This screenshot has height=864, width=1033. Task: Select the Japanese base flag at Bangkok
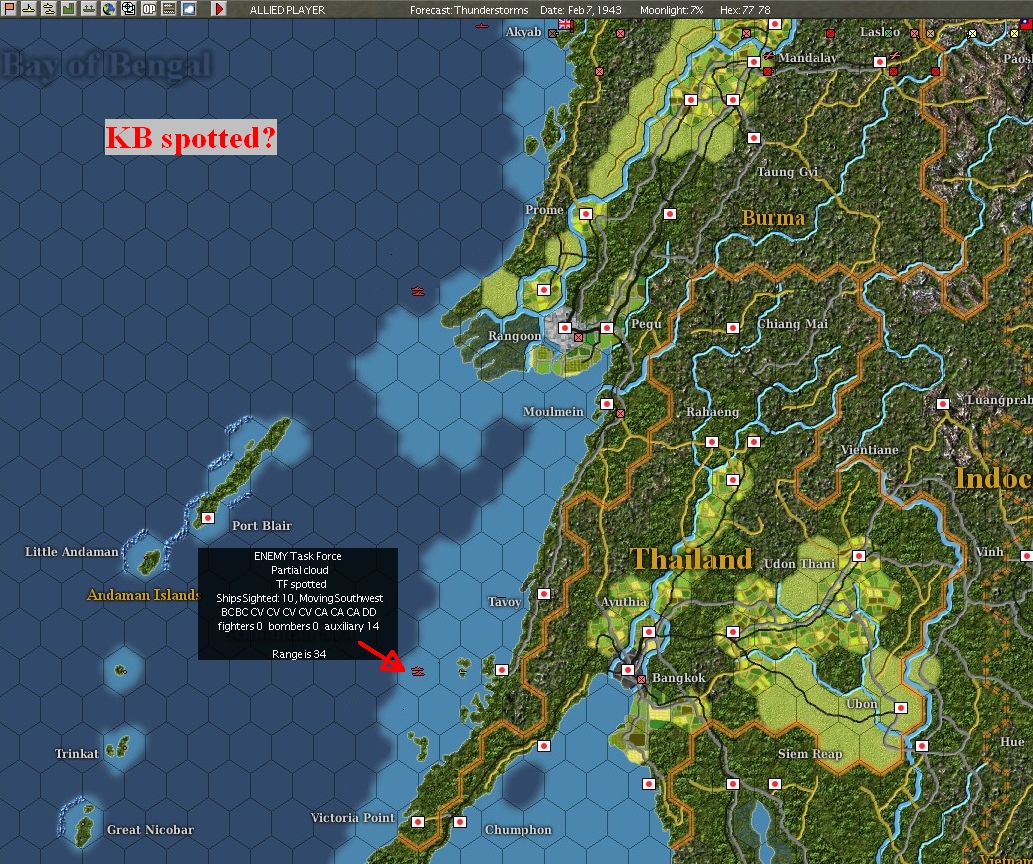tap(628, 670)
